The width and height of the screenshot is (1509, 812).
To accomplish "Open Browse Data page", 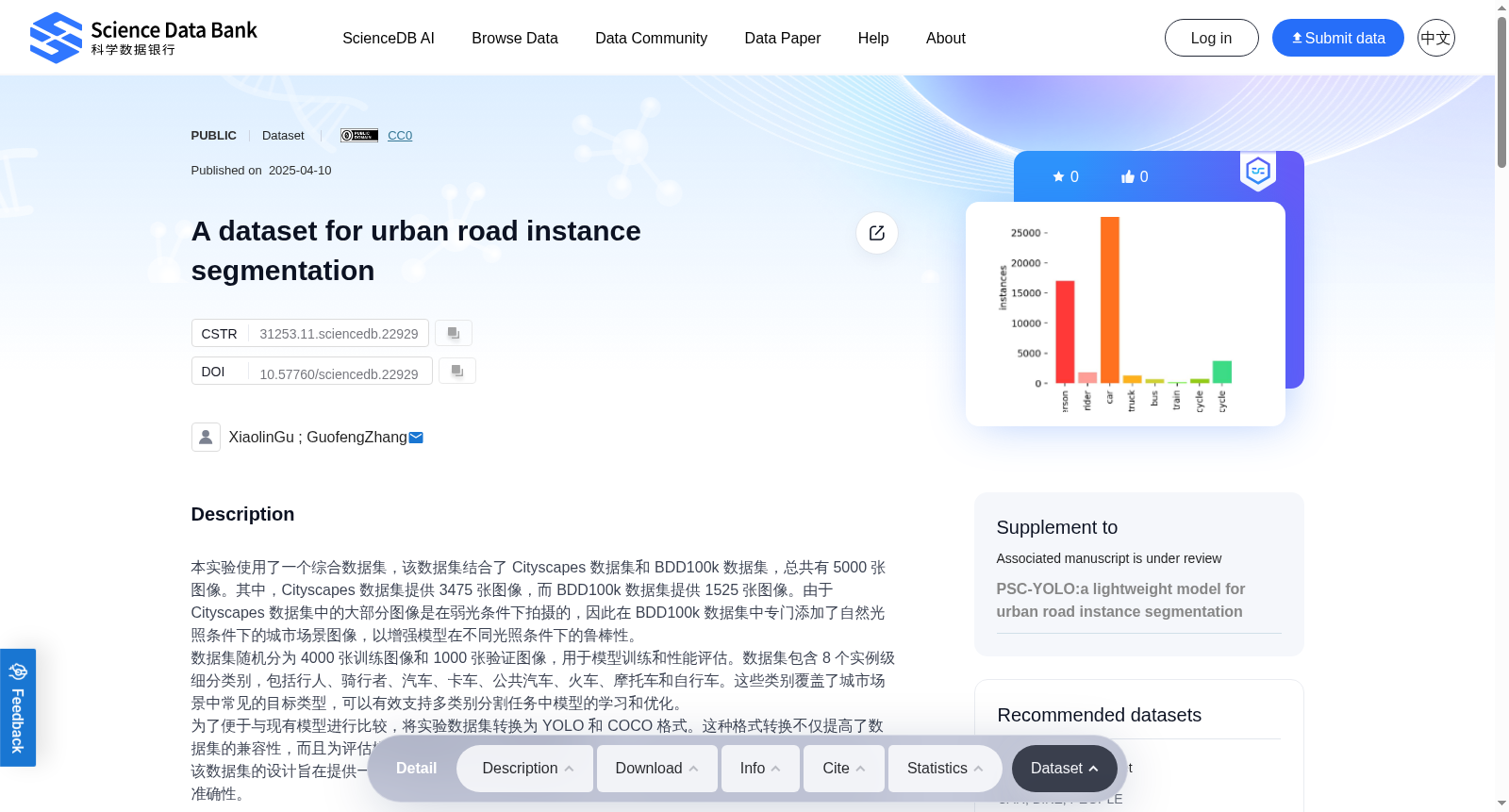I will point(515,38).
